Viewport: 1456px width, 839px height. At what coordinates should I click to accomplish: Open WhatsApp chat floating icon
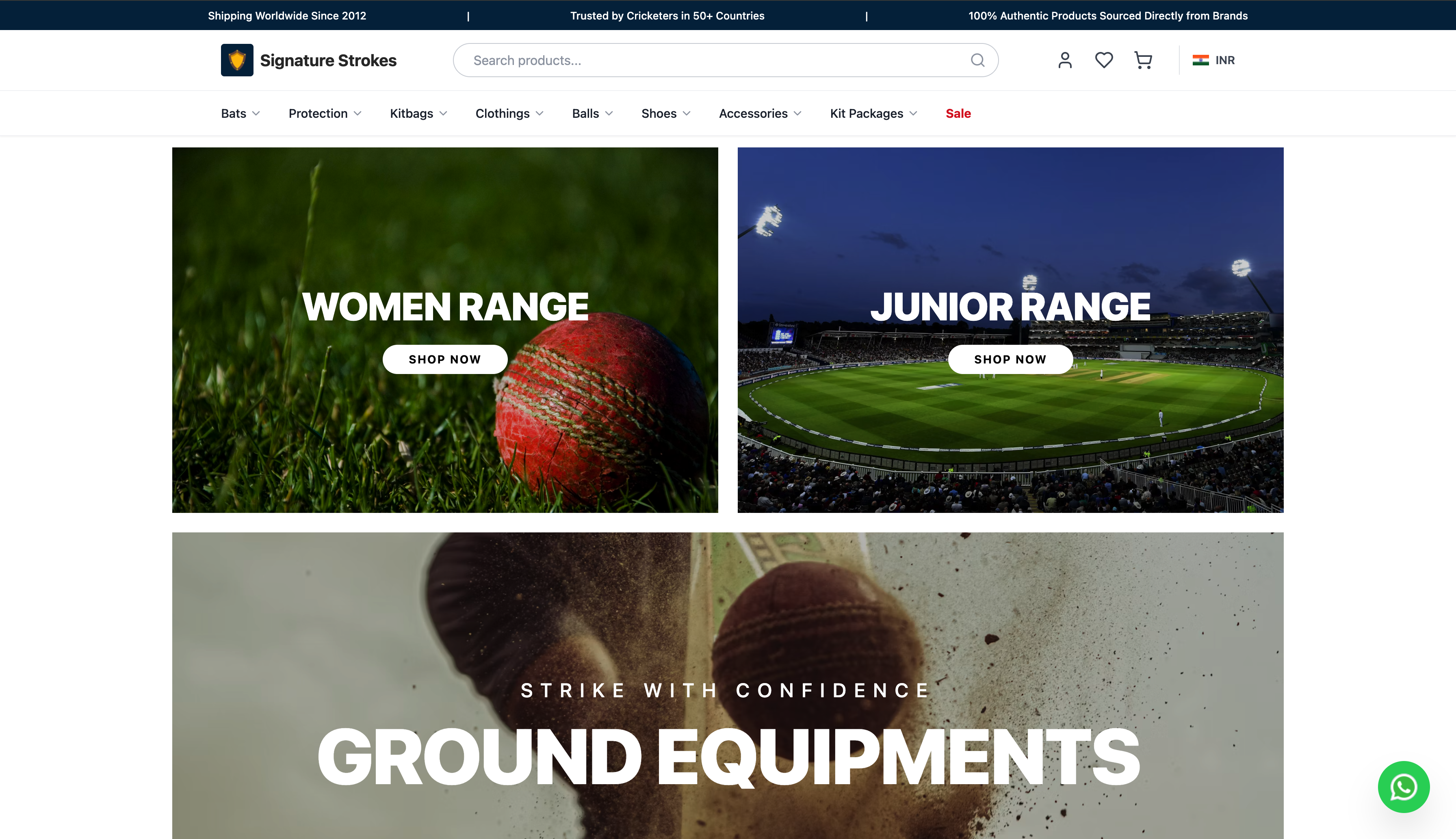point(1403,787)
